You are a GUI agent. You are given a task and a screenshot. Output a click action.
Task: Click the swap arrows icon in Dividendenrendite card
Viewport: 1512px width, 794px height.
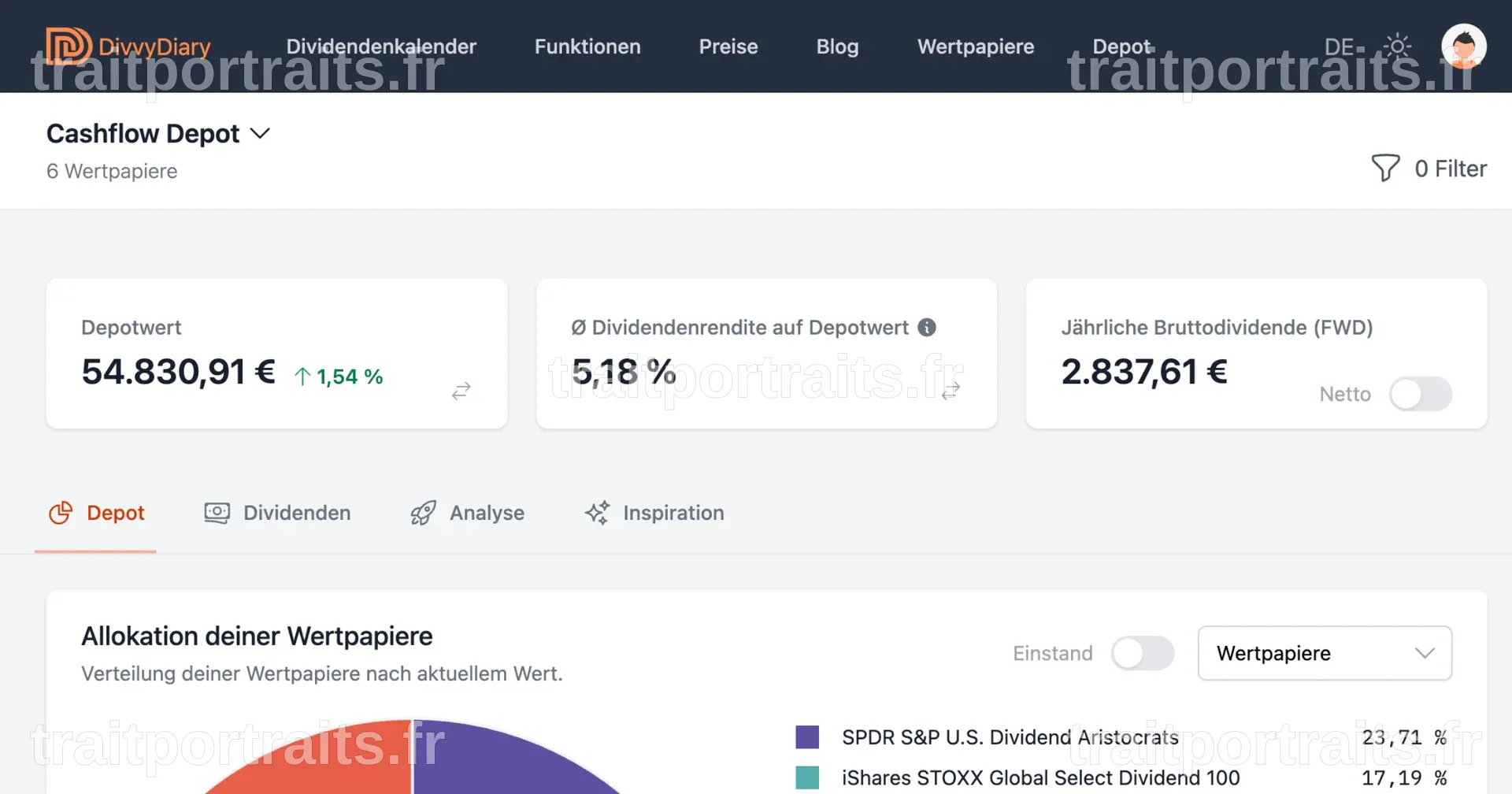951,391
